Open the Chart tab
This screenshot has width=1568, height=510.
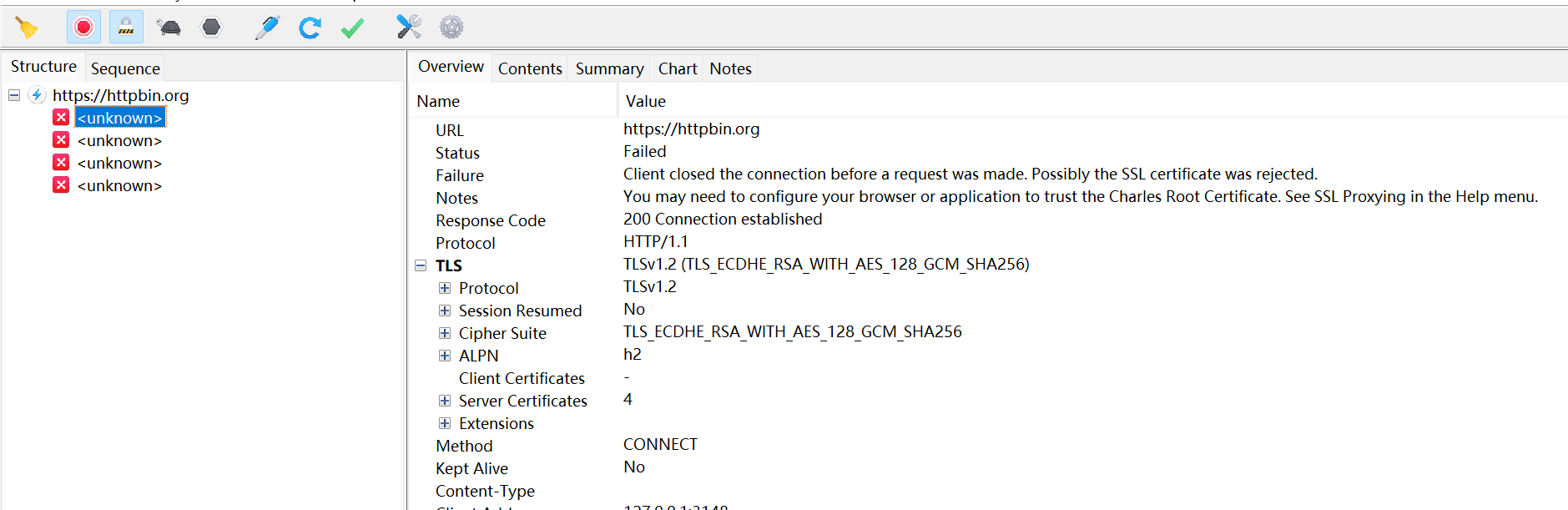pos(678,68)
